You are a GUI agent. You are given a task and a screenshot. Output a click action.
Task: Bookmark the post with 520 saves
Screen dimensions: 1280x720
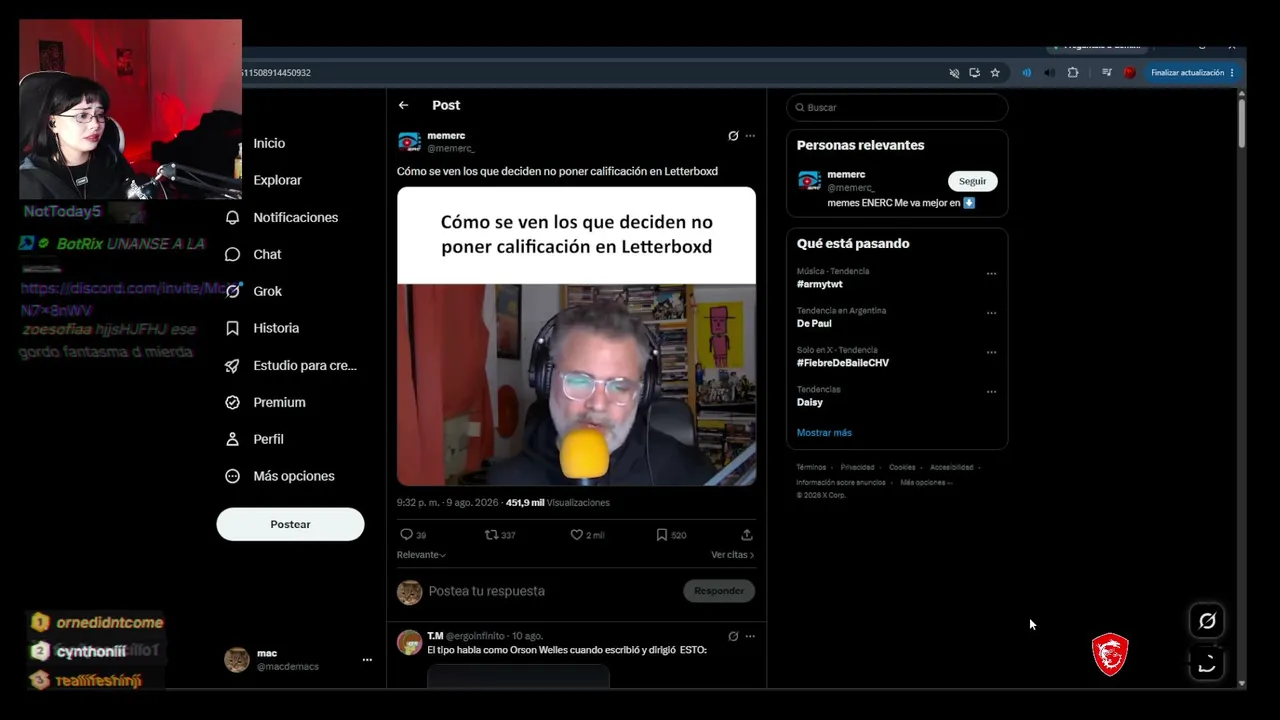pyautogui.click(x=661, y=535)
